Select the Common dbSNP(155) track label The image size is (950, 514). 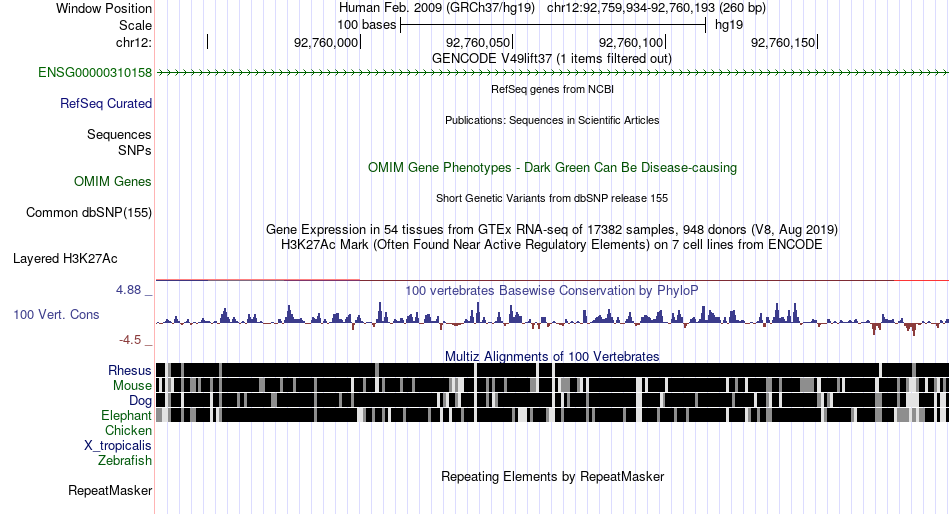point(89,213)
